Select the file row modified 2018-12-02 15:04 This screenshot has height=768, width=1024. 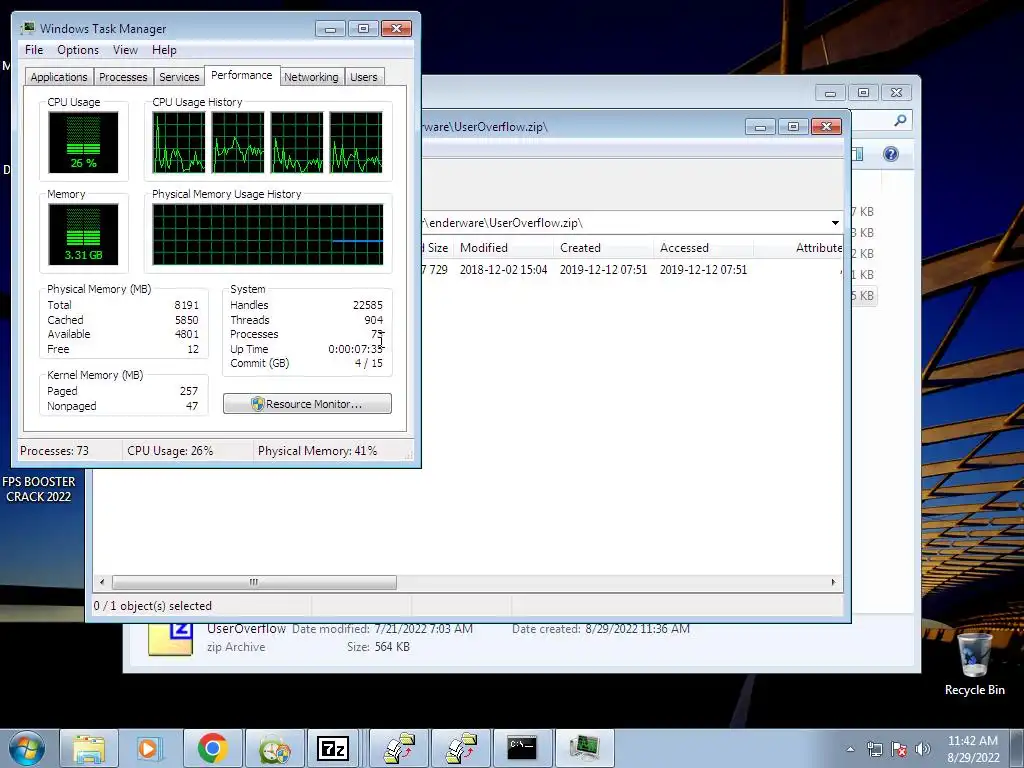tap(632, 270)
